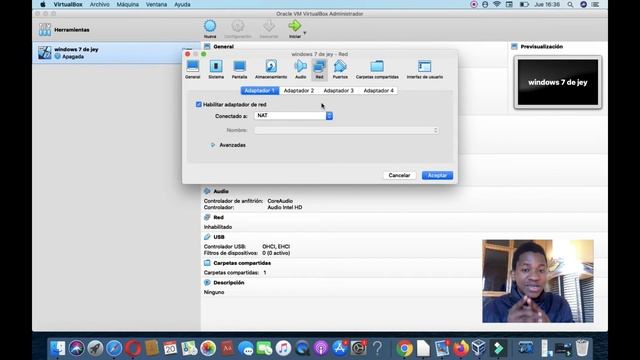Image resolution: width=640 pixels, height=360 pixels.
Task: Open Google Chrome from the dock
Action: pos(404,348)
